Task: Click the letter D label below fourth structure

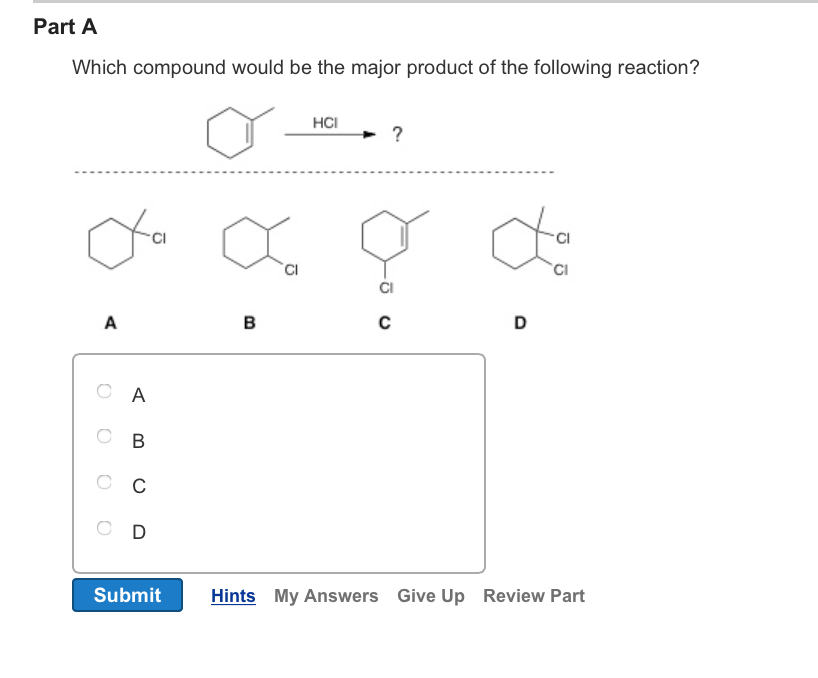Action: [x=518, y=321]
